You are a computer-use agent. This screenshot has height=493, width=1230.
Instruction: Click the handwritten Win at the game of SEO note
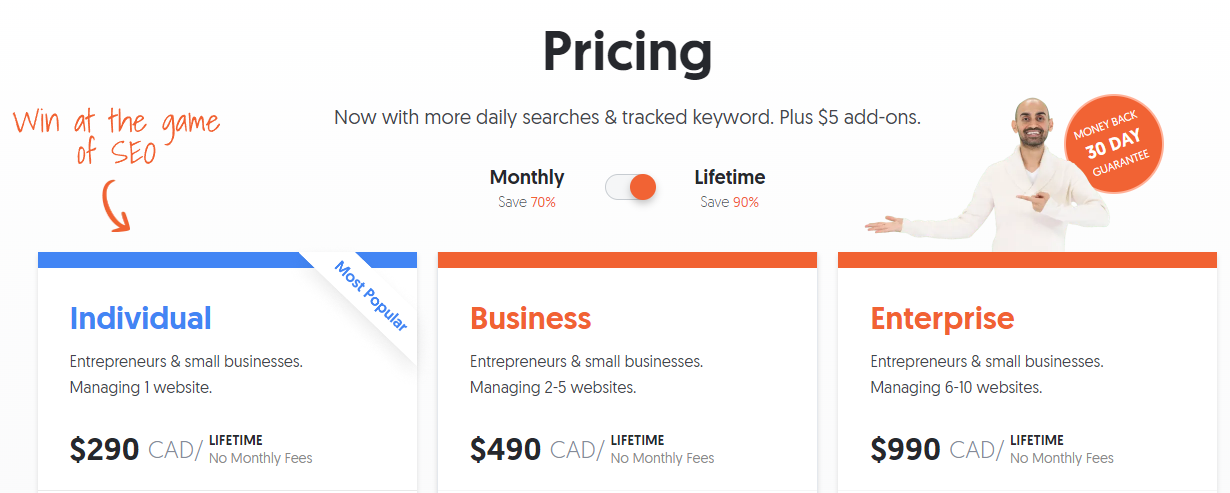coord(116,137)
